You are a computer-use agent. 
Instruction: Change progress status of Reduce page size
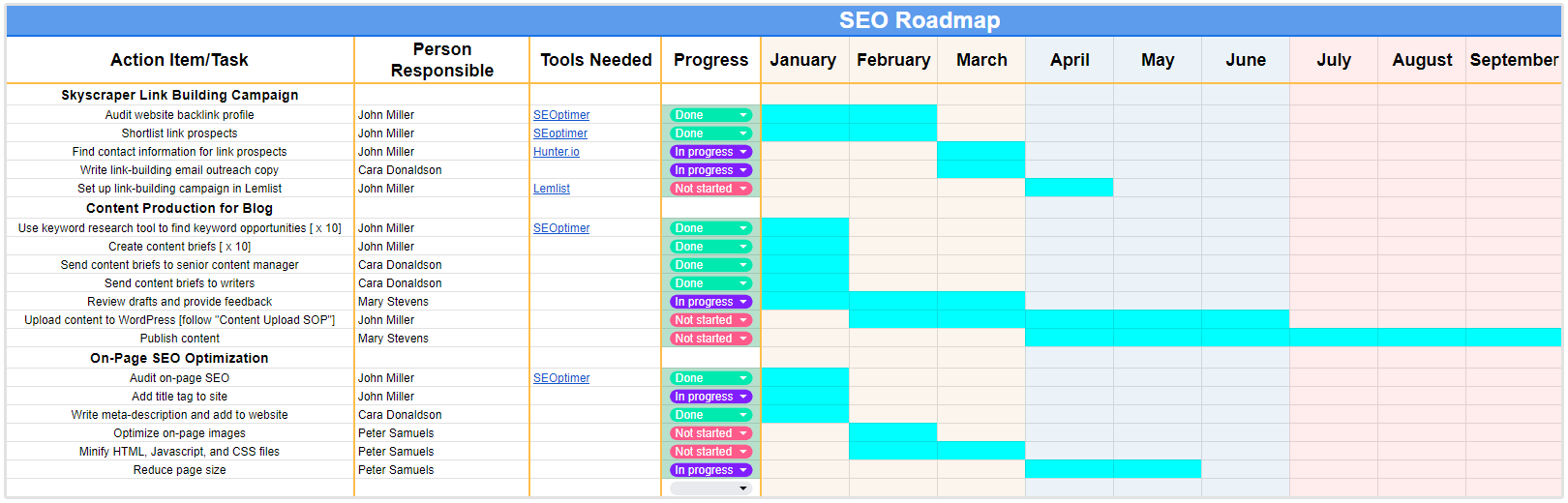(x=743, y=470)
